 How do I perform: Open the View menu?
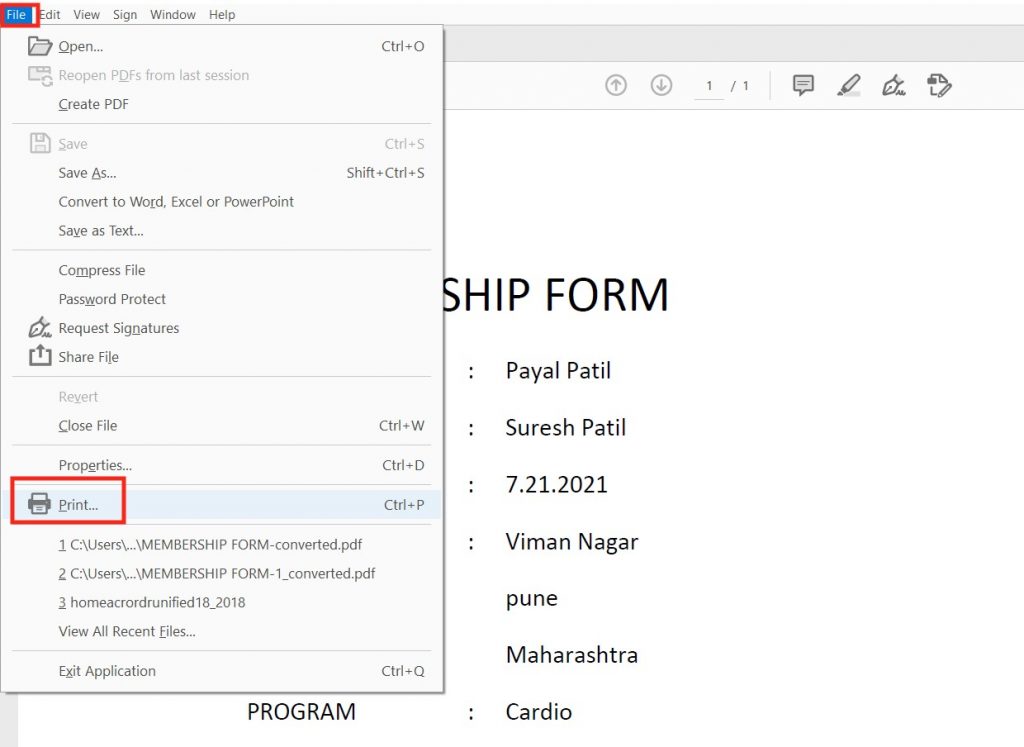tap(86, 14)
